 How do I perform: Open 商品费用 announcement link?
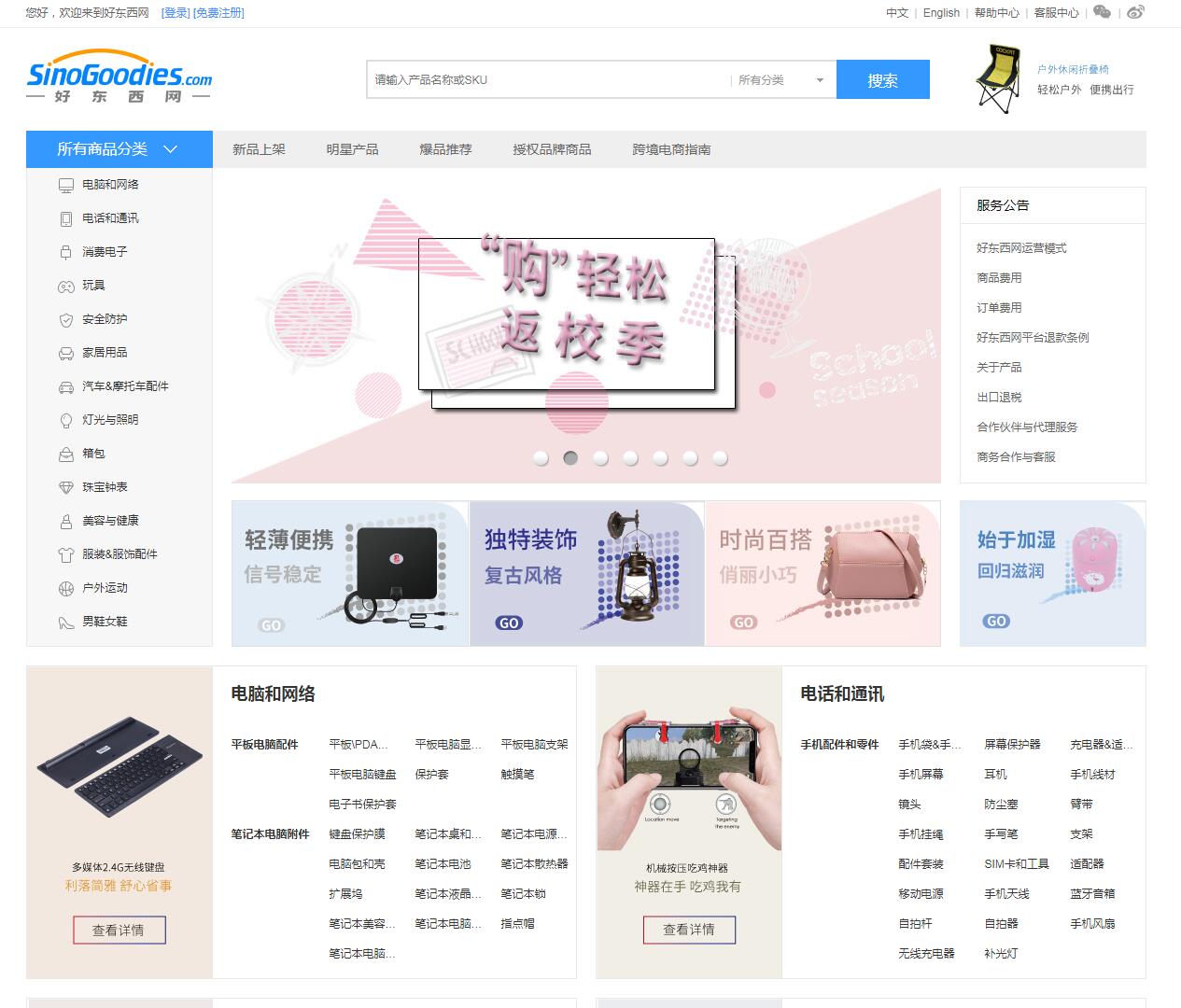coord(999,278)
